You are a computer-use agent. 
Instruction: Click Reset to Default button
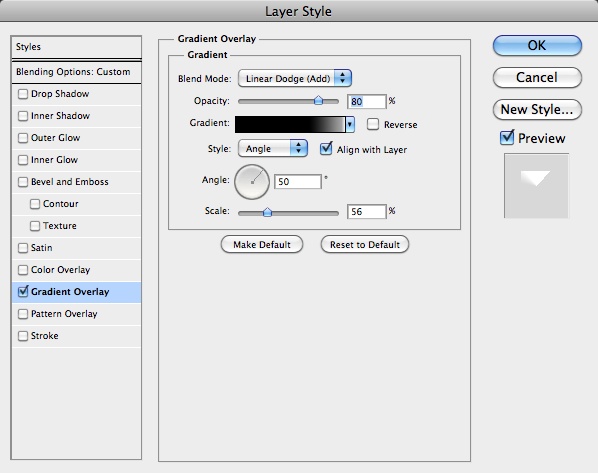coord(365,245)
